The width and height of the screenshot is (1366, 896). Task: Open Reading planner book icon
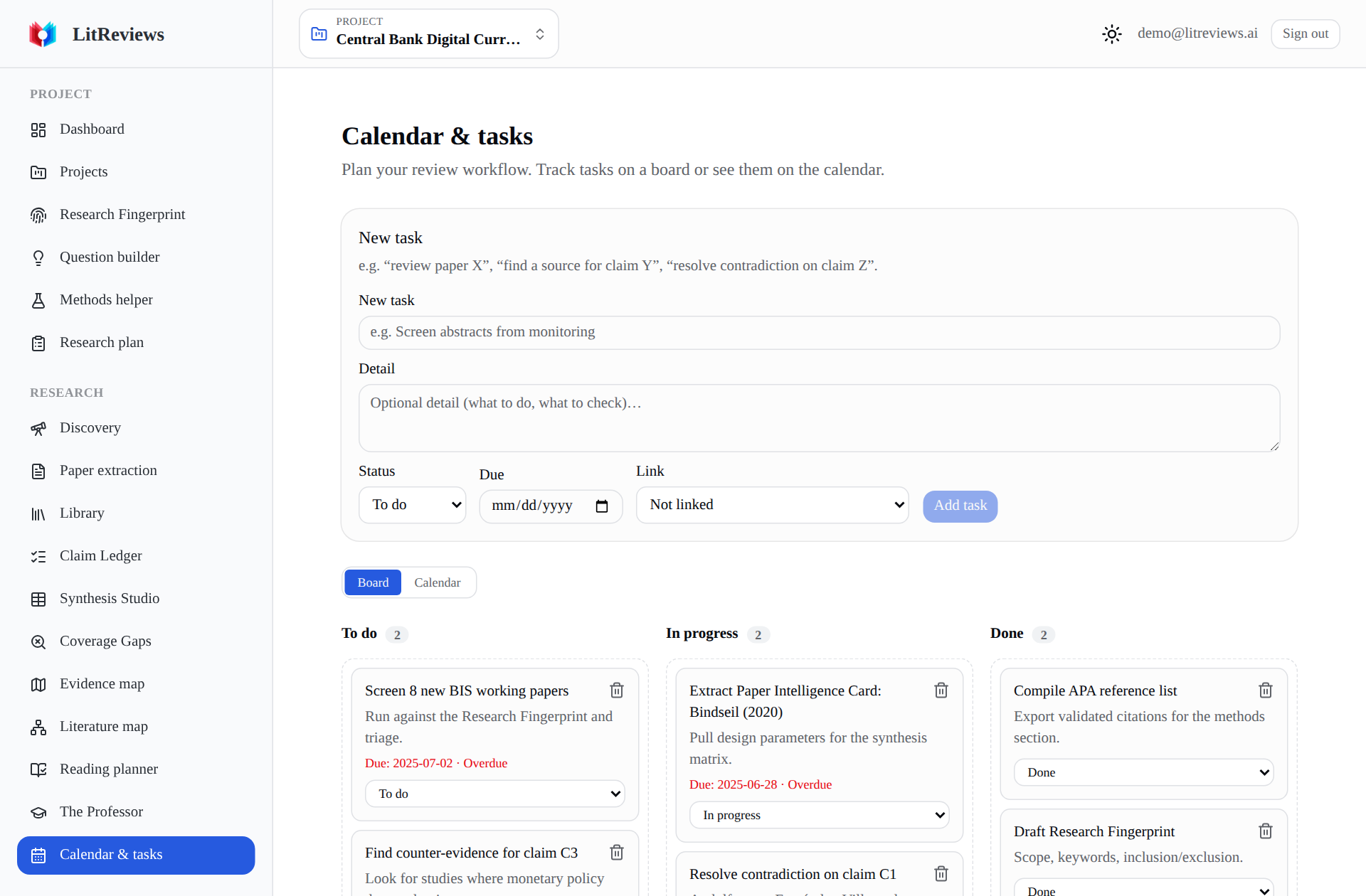(x=38, y=769)
